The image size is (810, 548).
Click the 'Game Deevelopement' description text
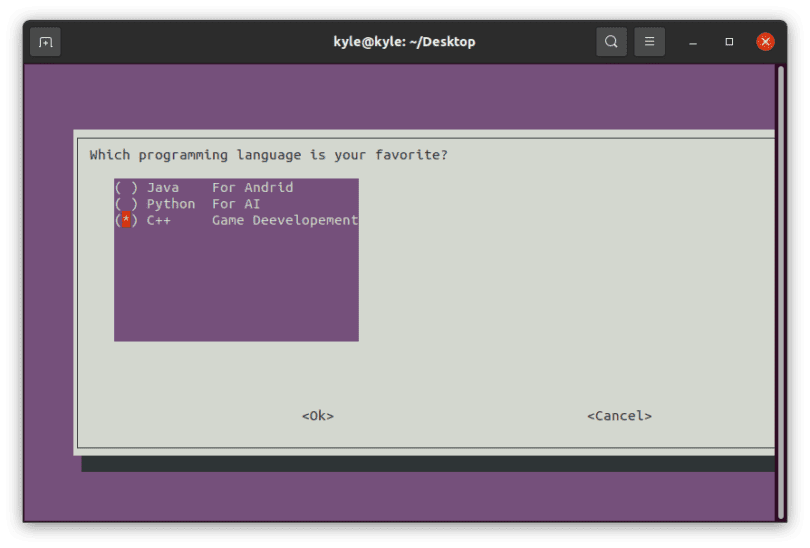[x=285, y=221]
